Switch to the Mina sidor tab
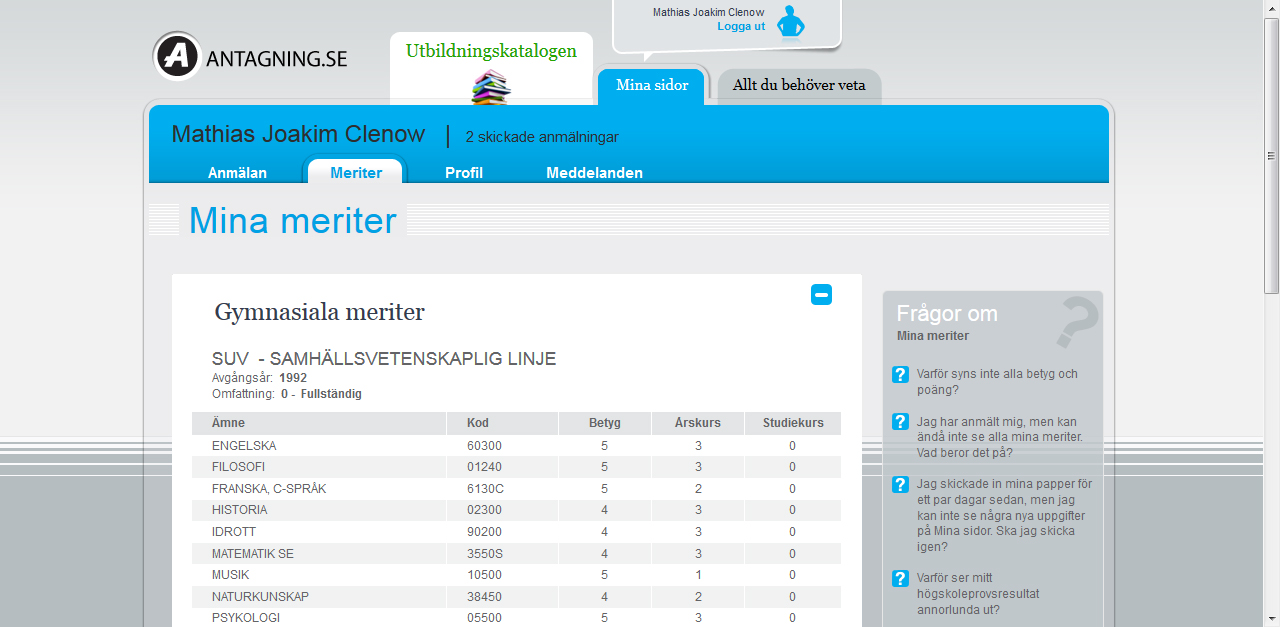Viewport: 1280px width, 627px height. [652, 86]
